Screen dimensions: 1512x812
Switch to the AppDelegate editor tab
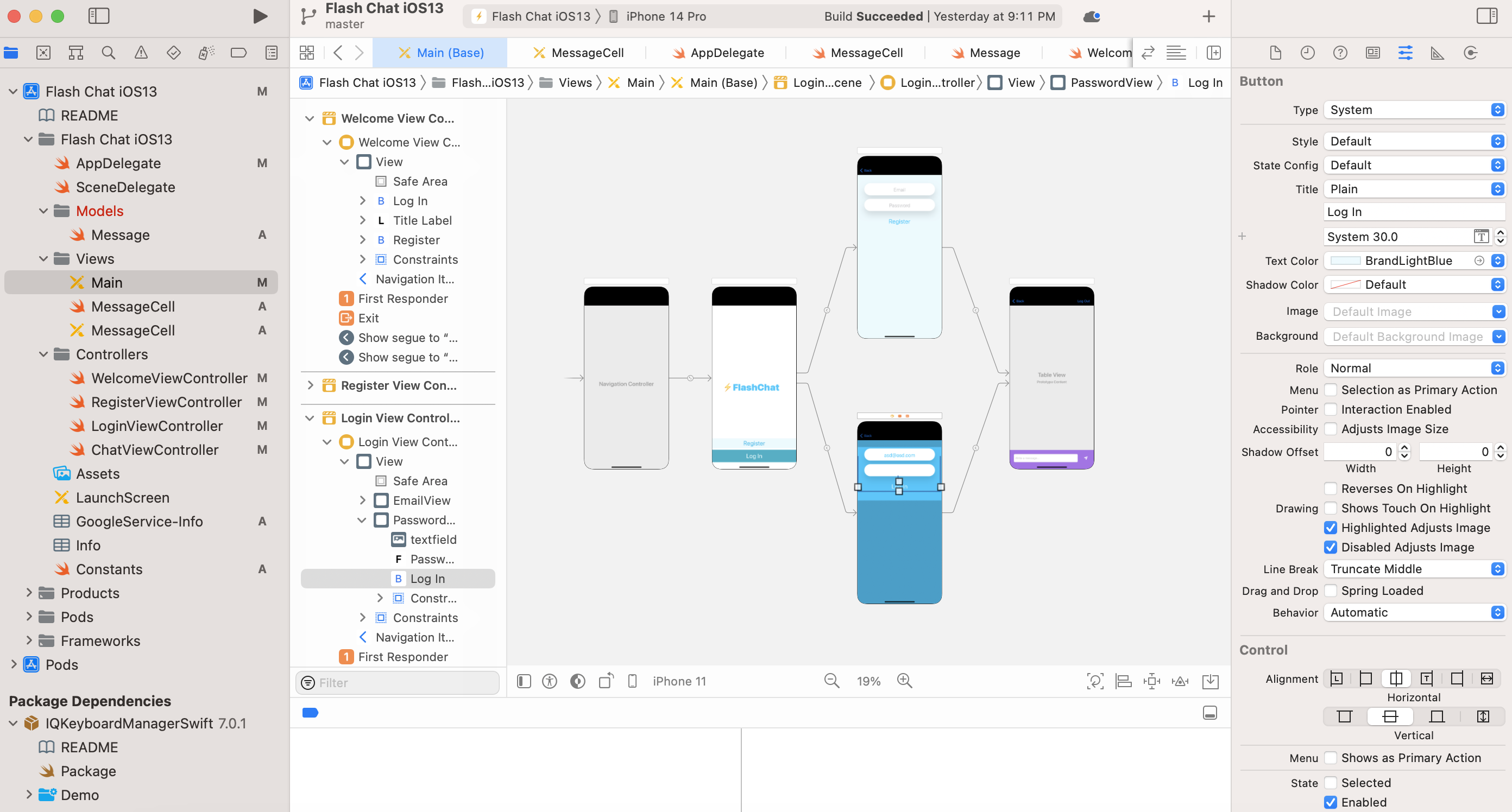pyautogui.click(x=726, y=53)
